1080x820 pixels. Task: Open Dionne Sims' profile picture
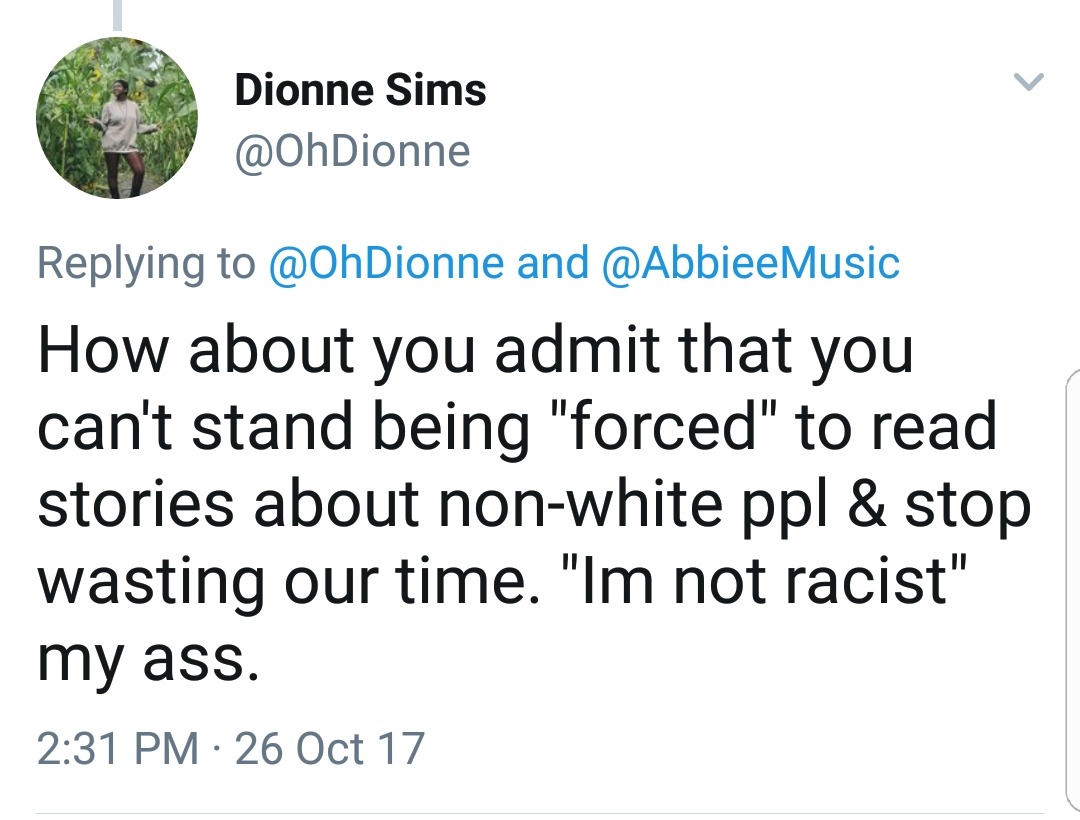(117, 118)
